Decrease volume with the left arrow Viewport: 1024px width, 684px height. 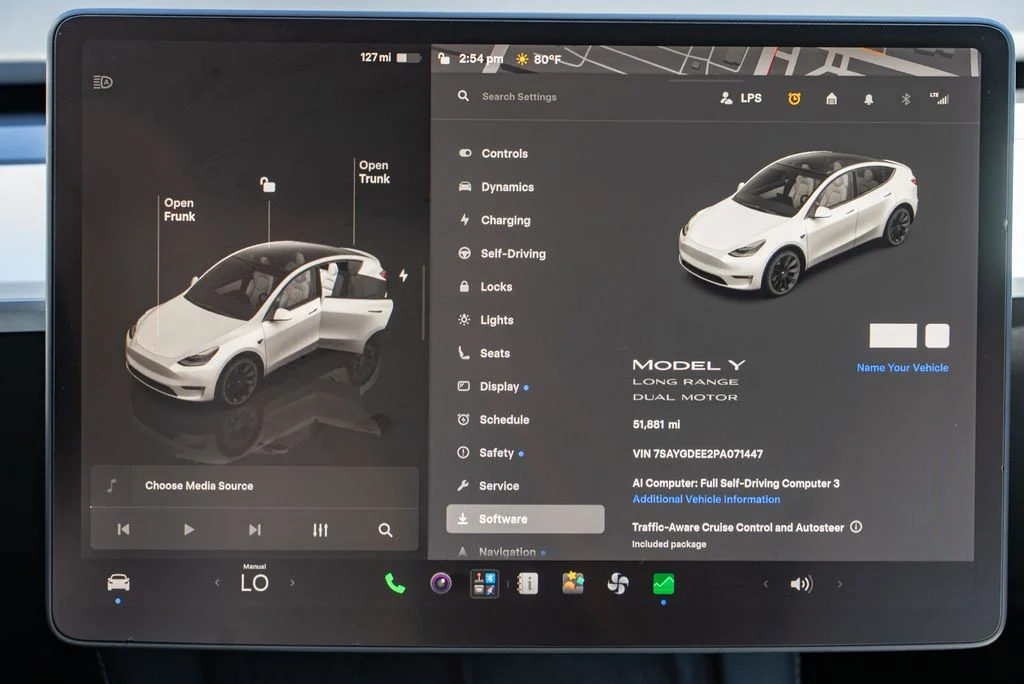(766, 584)
